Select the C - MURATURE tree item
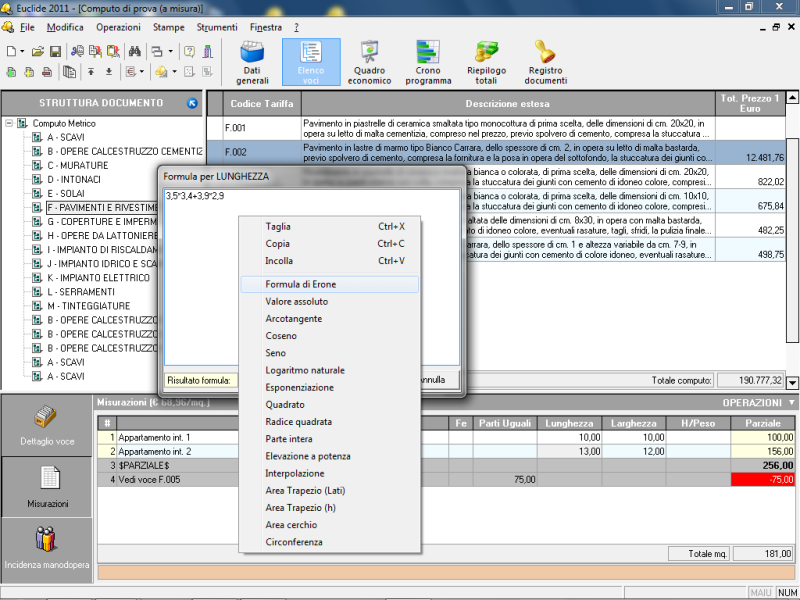 click(78, 165)
